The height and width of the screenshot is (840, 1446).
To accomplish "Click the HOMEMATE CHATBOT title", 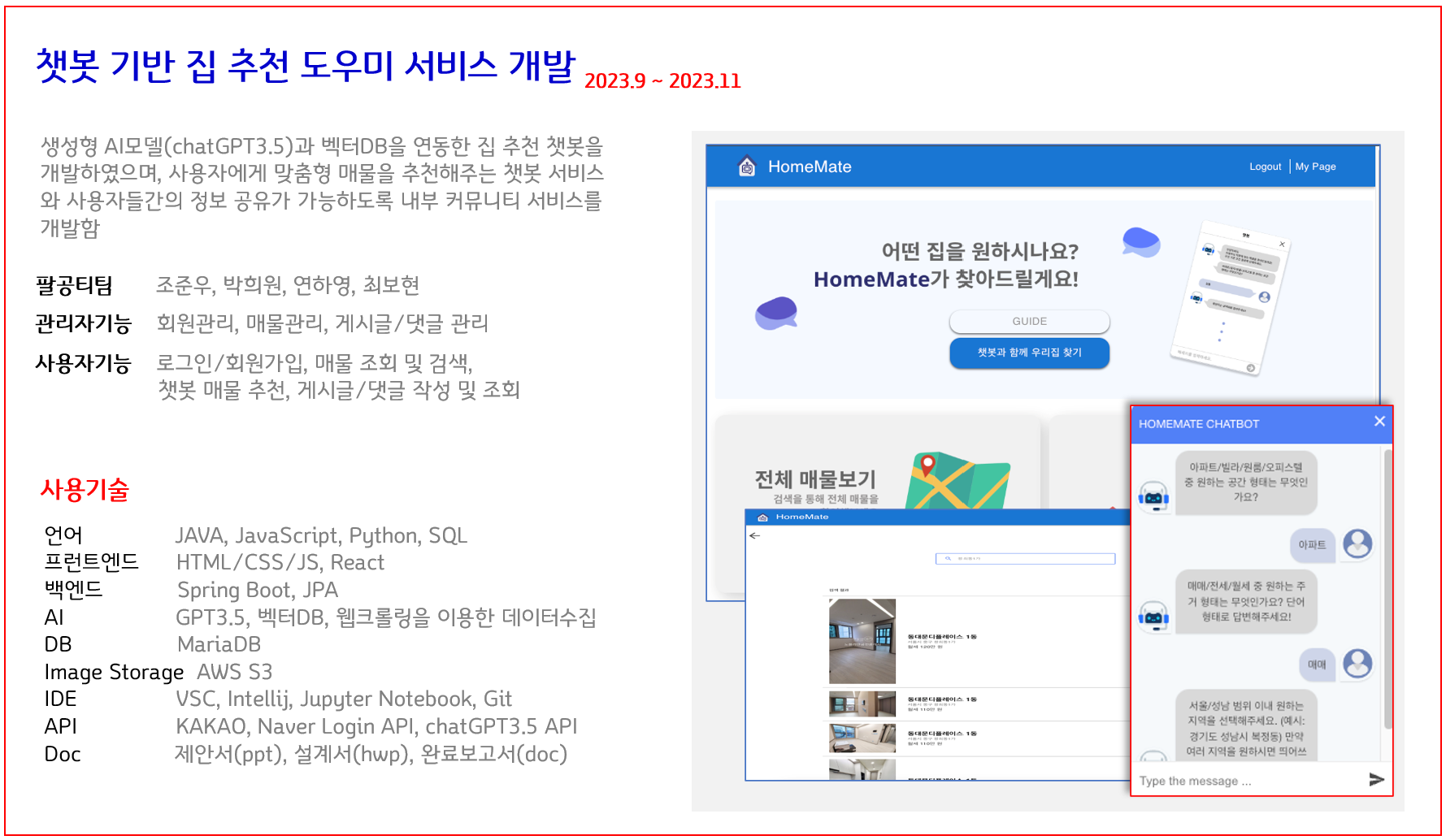I will [x=1198, y=424].
